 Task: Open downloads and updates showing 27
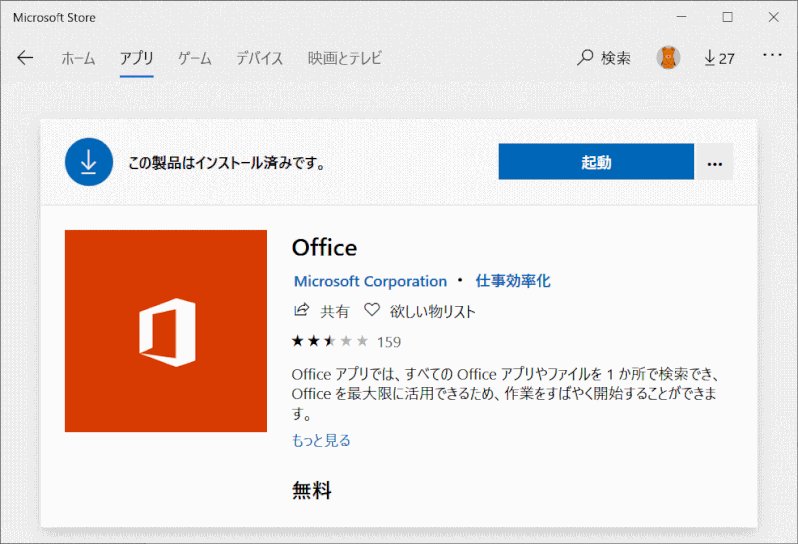(719, 58)
